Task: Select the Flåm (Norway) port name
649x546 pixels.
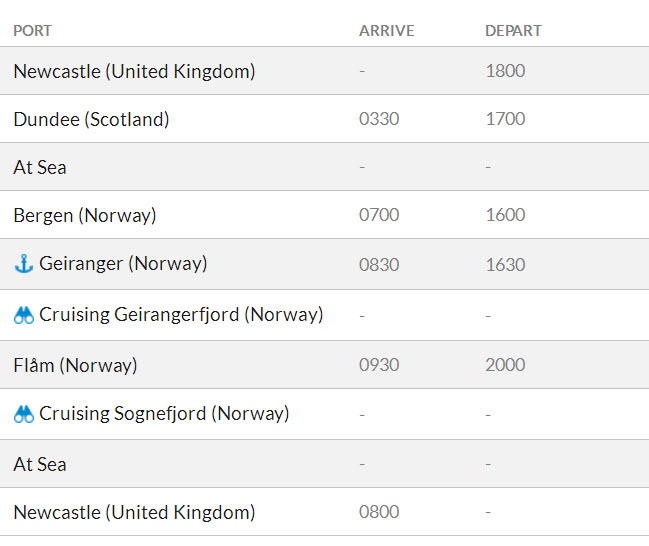Action: tap(75, 365)
